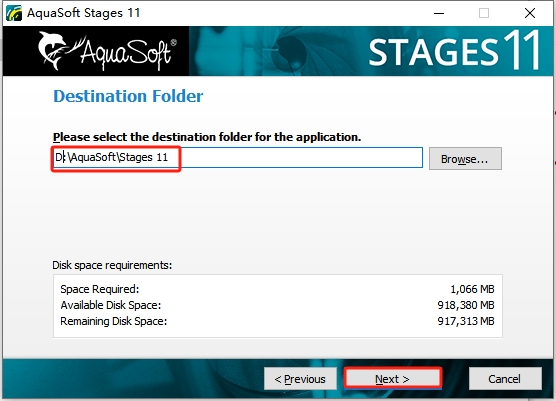Proceed with the Next > button
This screenshot has height=401, width=556.
pos(393,379)
